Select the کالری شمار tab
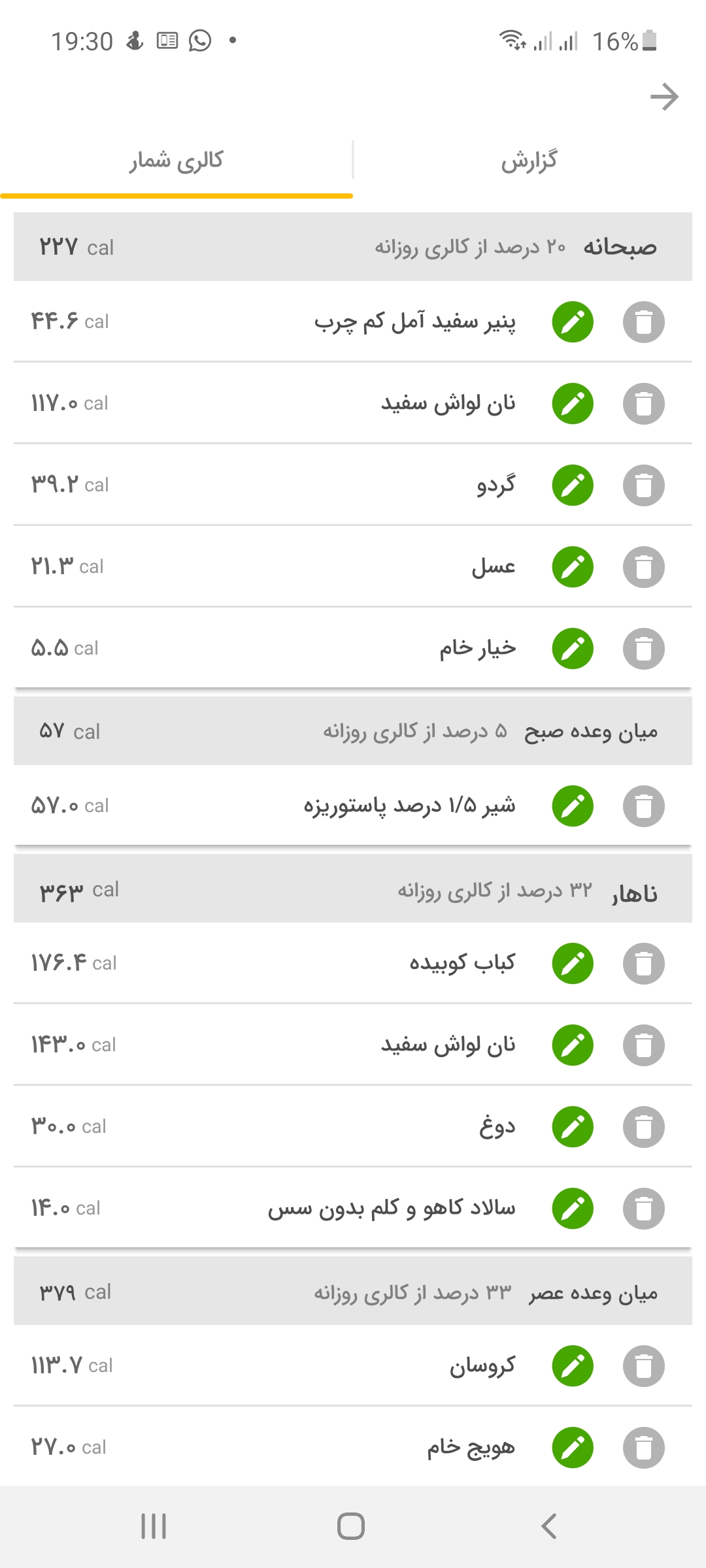This screenshot has width=706, height=1568. tap(176, 161)
